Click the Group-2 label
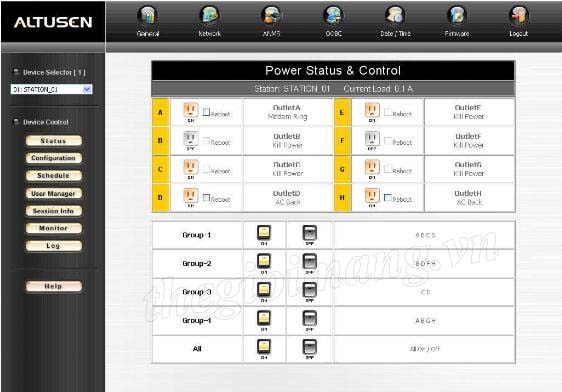Viewport: 562px width, 392px height. point(196,264)
